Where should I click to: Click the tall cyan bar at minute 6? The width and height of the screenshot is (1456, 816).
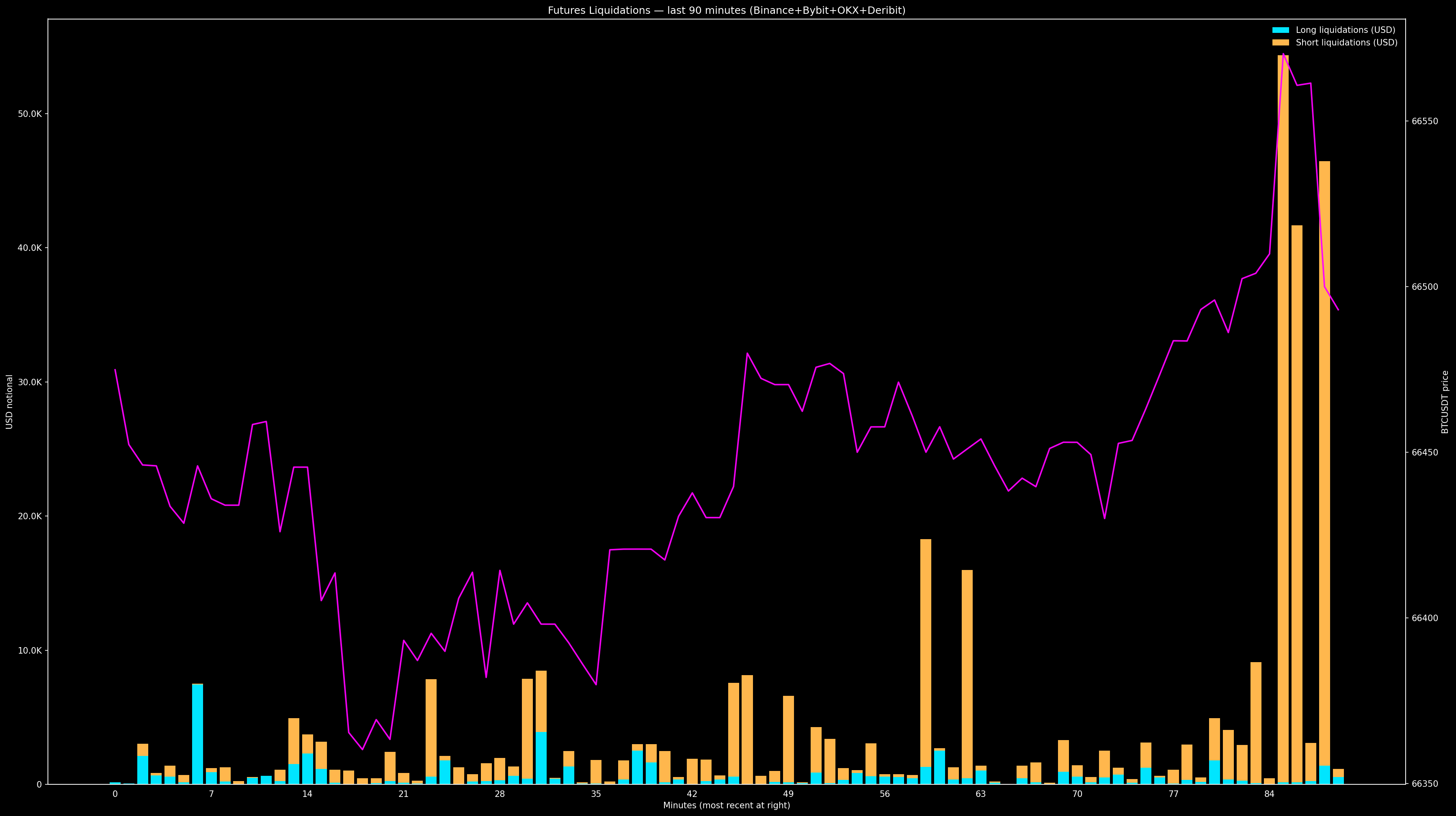pos(197,735)
